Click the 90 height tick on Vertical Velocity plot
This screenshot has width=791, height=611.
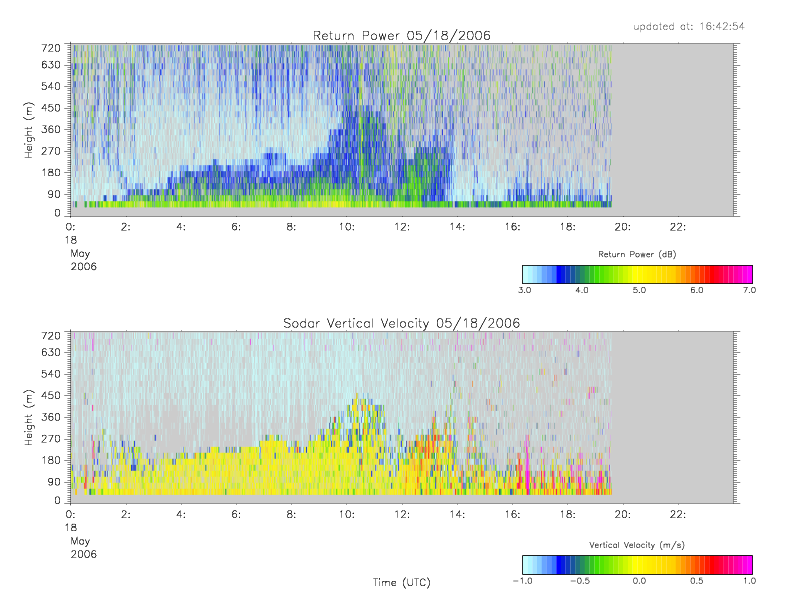(x=54, y=482)
